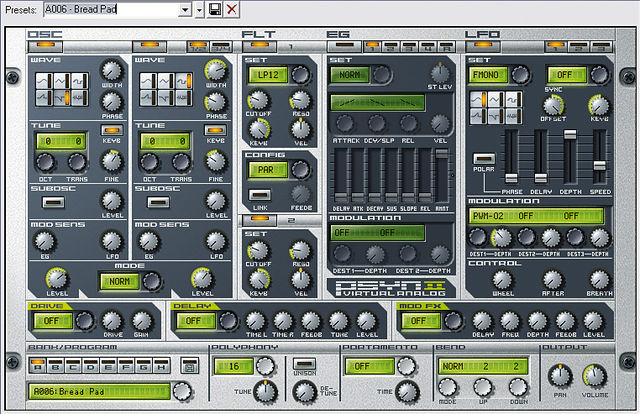Image resolution: width=640 pixels, height=414 pixels.
Task: Enable the SUBOSC switch for oscillator 2
Action: pos(158,202)
